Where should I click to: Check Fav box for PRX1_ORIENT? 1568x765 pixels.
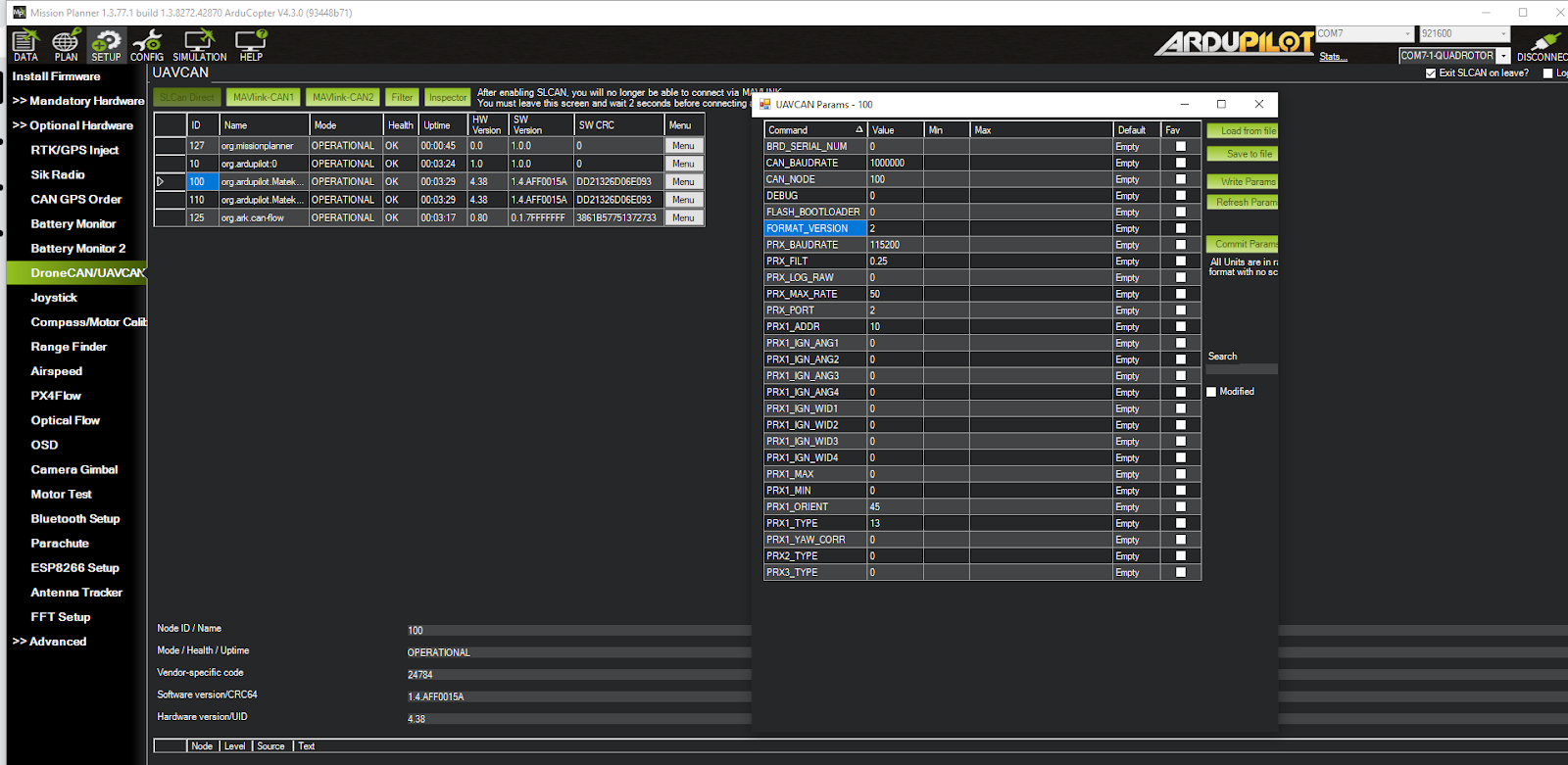(1181, 506)
